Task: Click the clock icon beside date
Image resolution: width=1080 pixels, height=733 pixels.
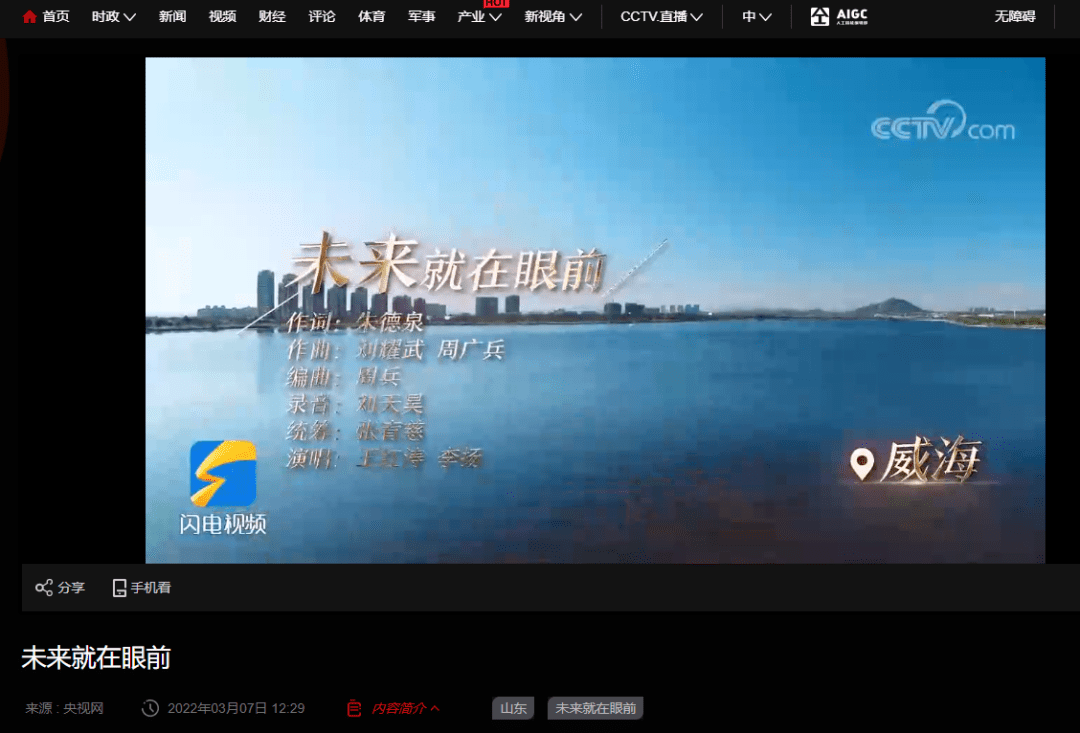Action: (150, 708)
